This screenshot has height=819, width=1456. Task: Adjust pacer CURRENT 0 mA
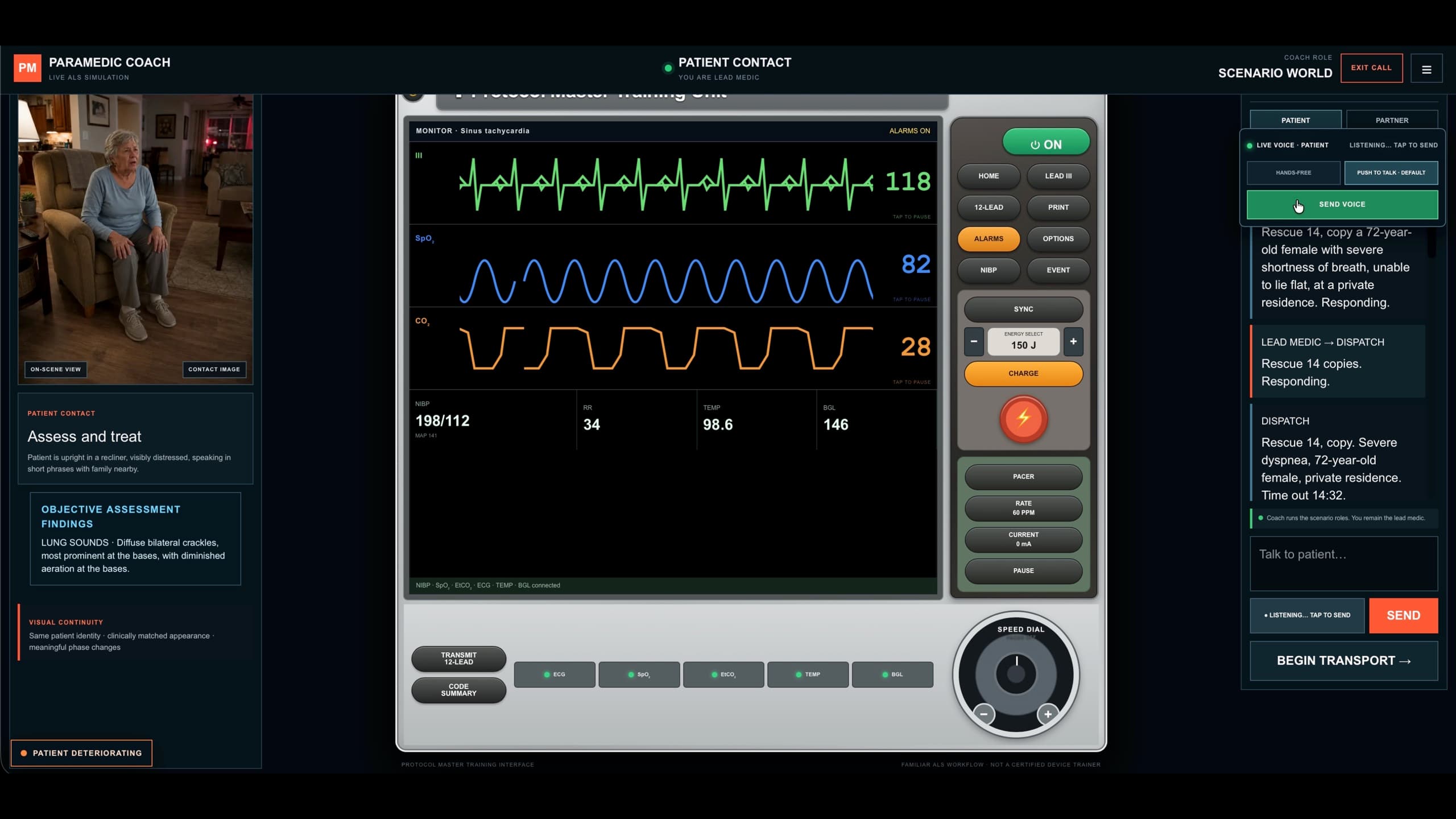pos(1023,539)
